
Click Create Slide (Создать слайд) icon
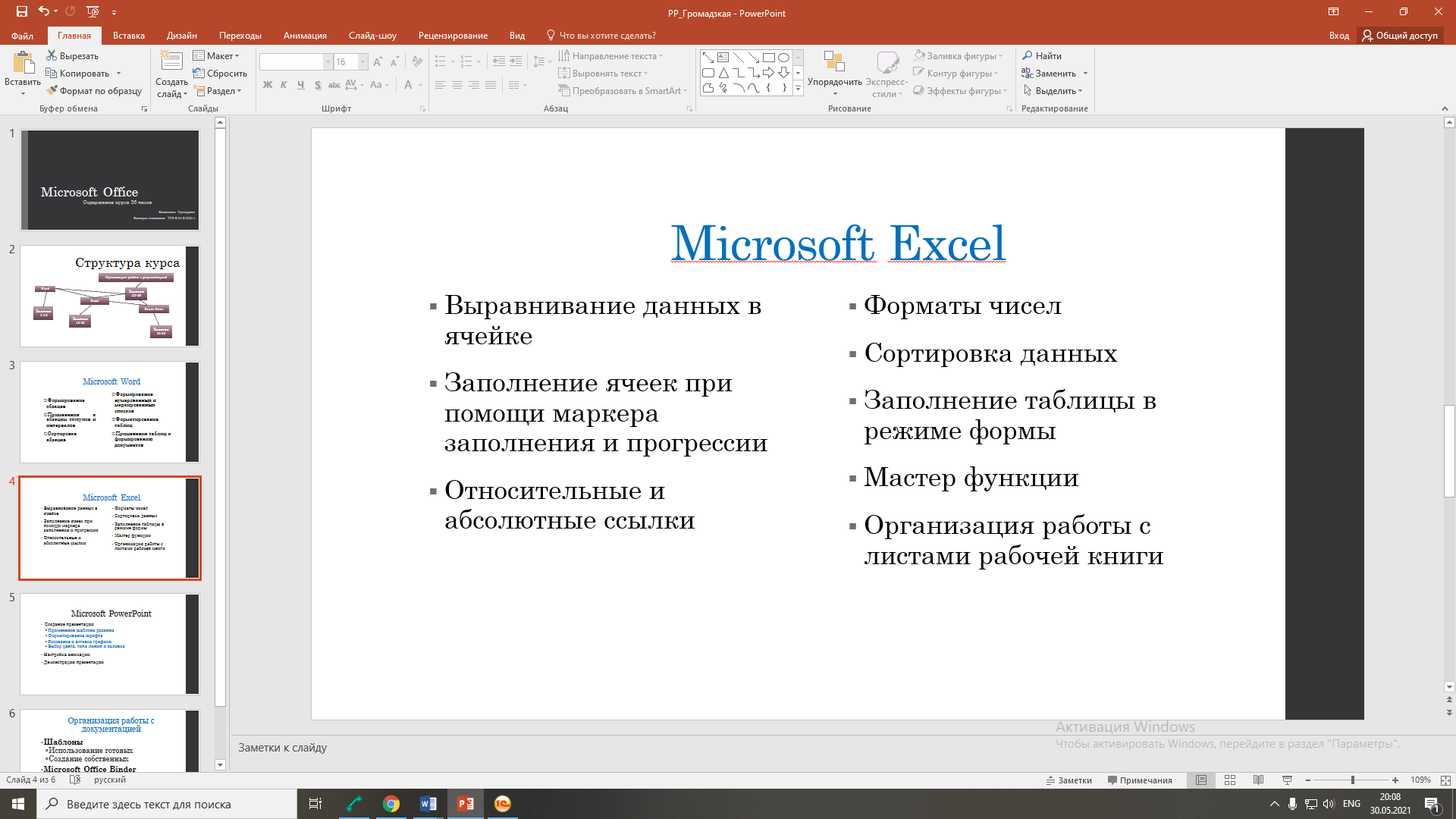[171, 61]
